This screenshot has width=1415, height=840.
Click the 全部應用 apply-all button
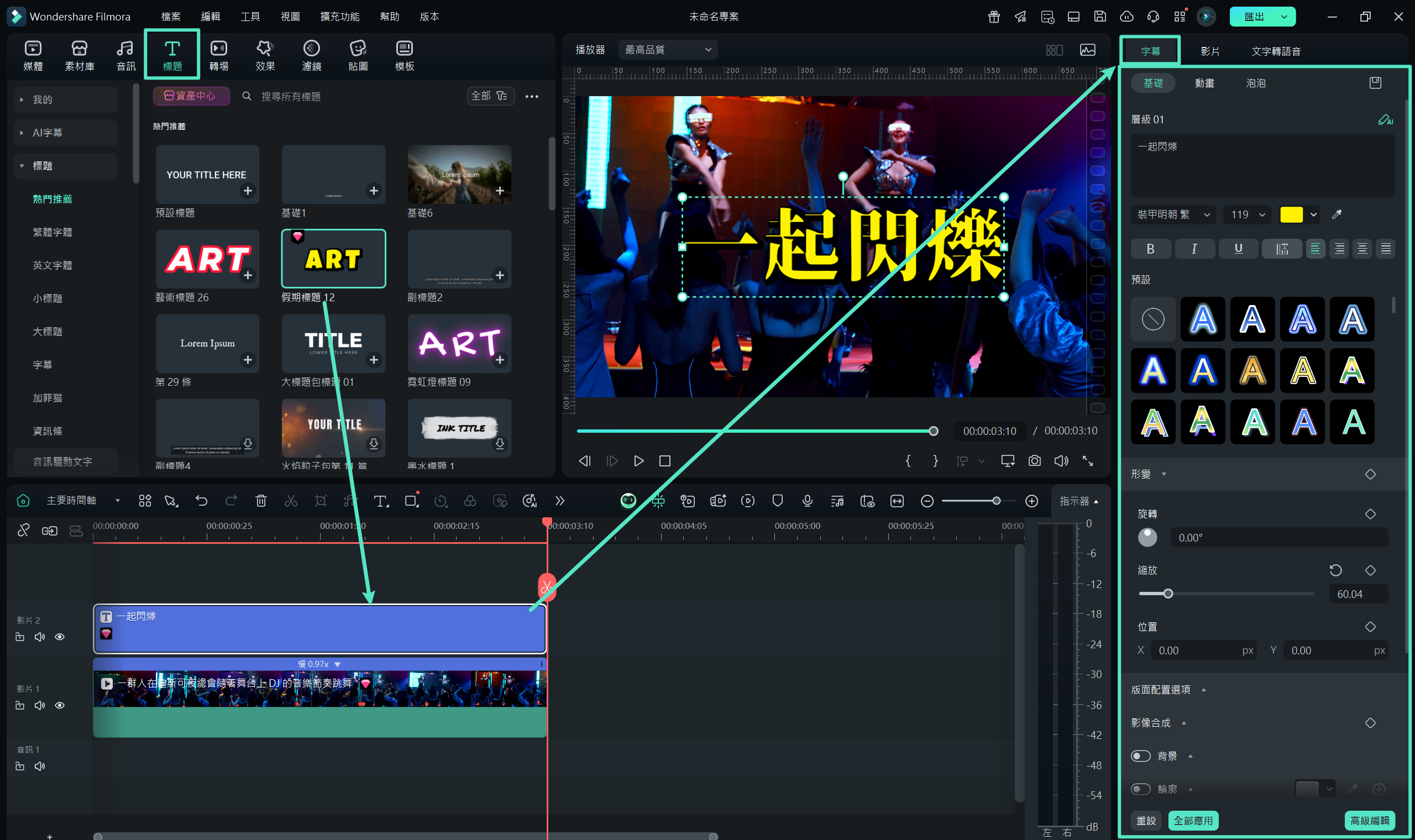coord(1193,820)
